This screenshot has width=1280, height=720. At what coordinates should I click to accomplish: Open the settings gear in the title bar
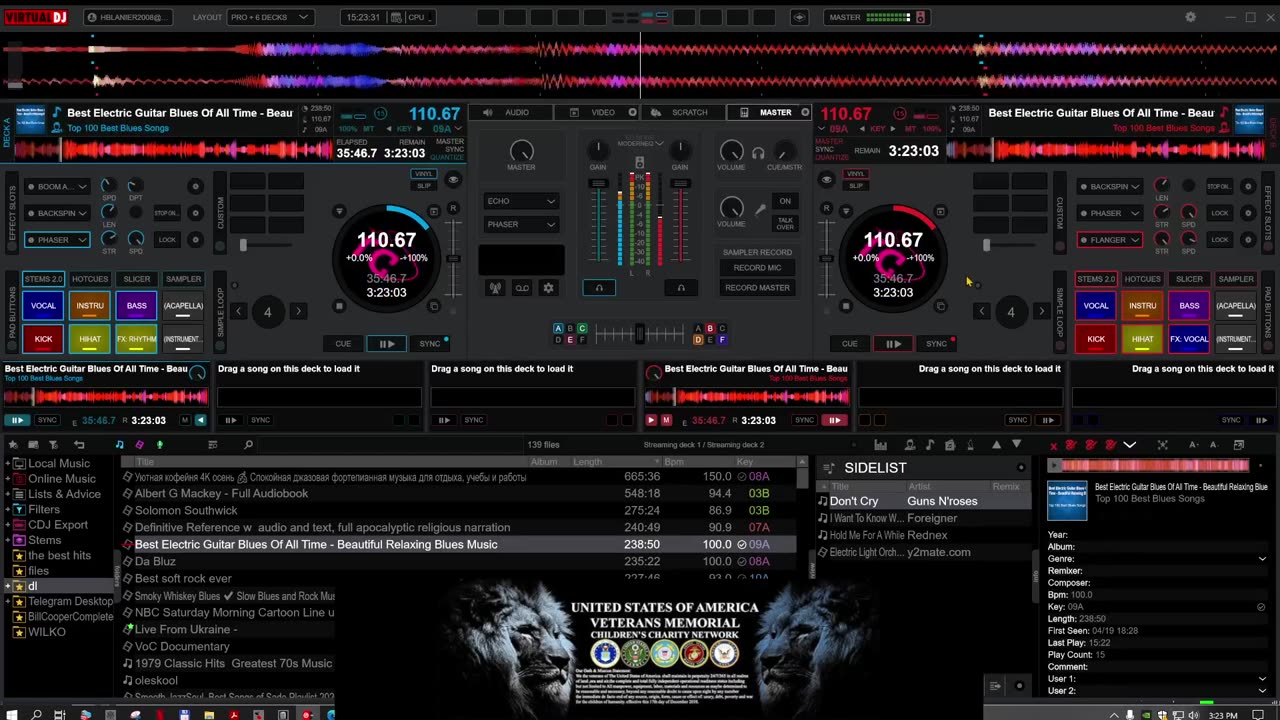(1190, 17)
